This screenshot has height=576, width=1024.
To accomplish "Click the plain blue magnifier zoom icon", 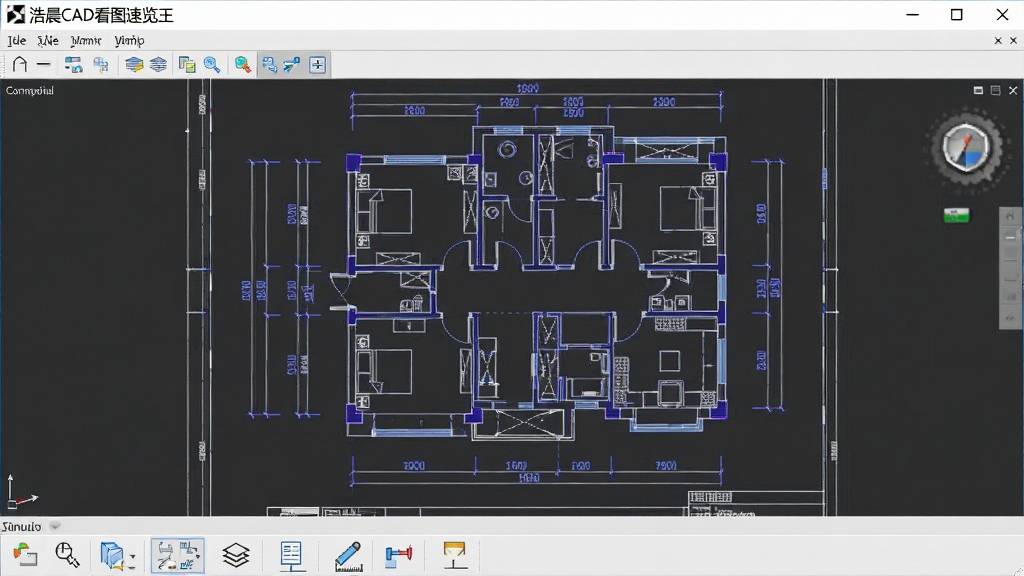I will click(212, 64).
